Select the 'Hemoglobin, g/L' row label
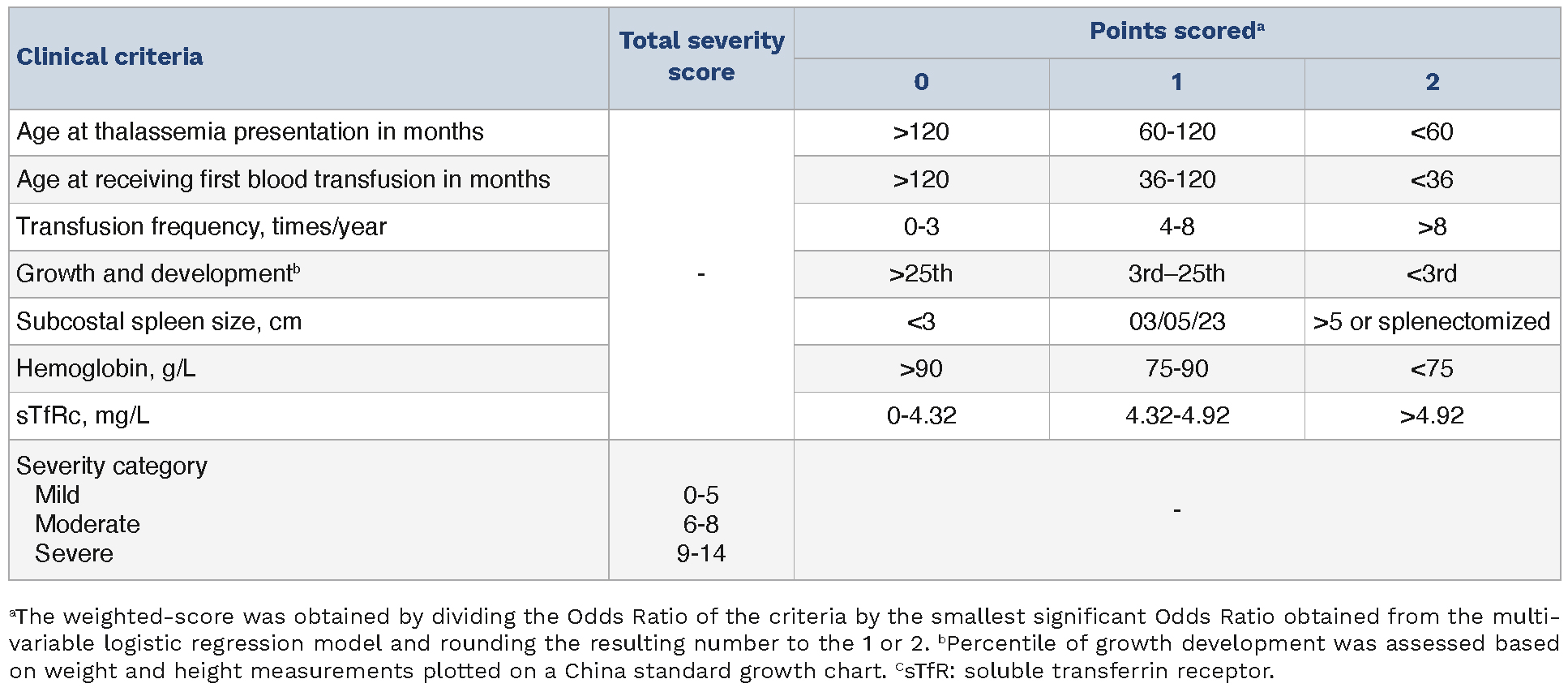Screen dimensions: 1568x692 106,368
